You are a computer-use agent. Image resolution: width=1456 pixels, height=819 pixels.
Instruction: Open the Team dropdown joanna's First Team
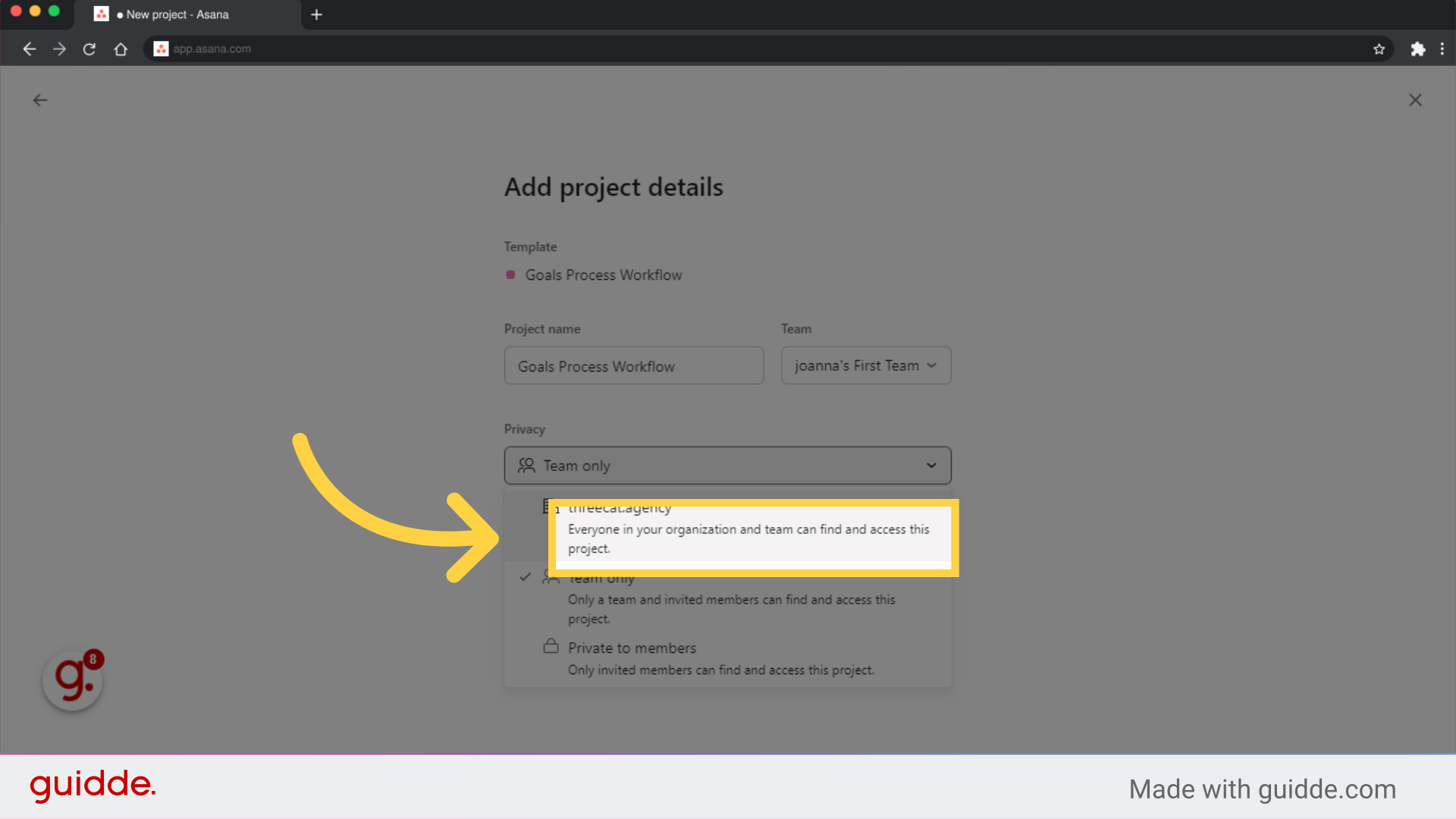(866, 366)
